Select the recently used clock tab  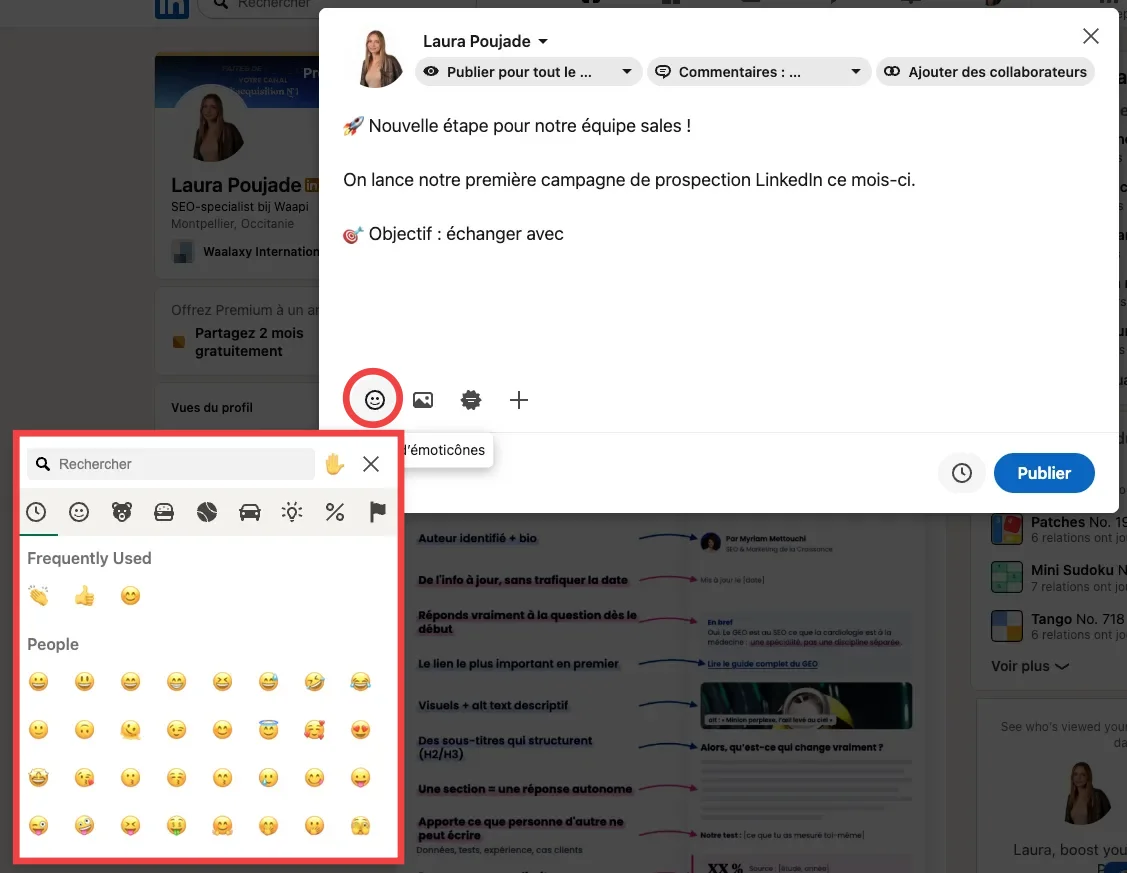pos(36,512)
